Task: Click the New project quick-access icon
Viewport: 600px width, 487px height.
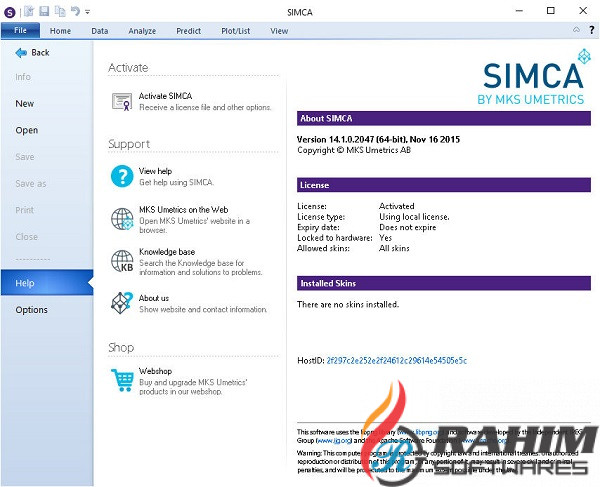Action: coord(29,11)
